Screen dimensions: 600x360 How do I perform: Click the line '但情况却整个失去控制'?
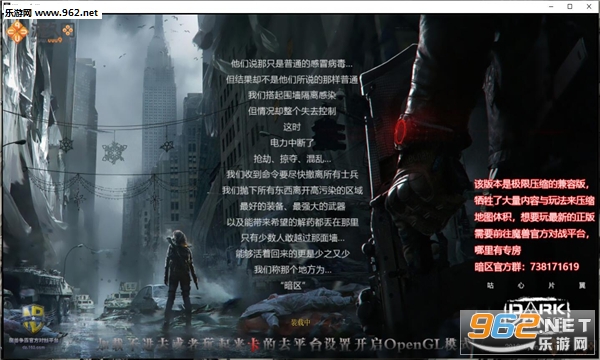click(x=292, y=111)
